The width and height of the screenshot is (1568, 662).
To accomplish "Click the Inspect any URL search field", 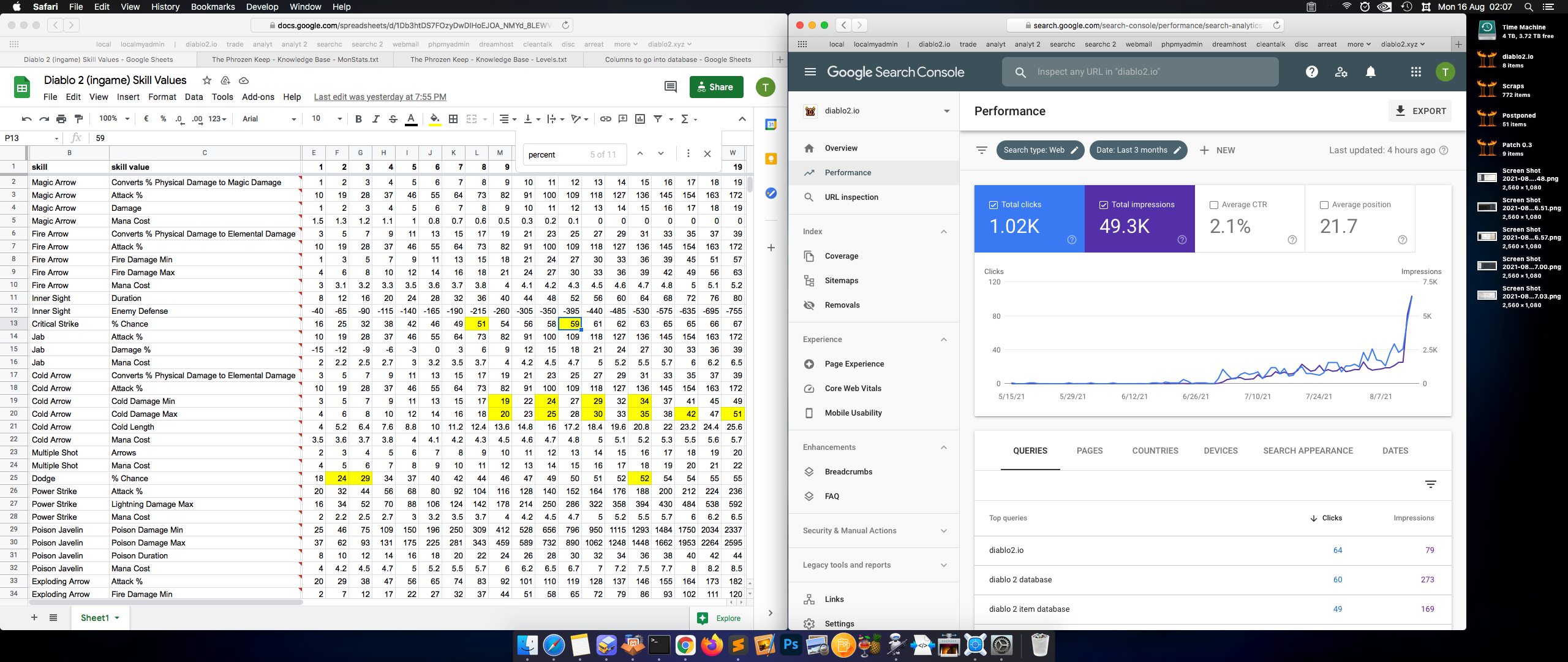I will coord(1140,72).
